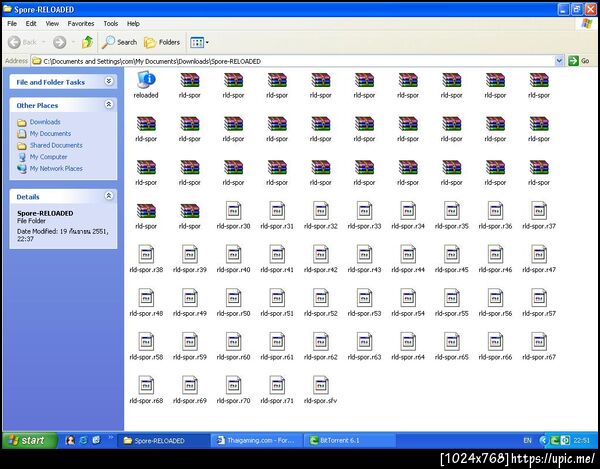The width and height of the screenshot is (600, 469).
Task: Open My Documents link
Action: pos(50,134)
